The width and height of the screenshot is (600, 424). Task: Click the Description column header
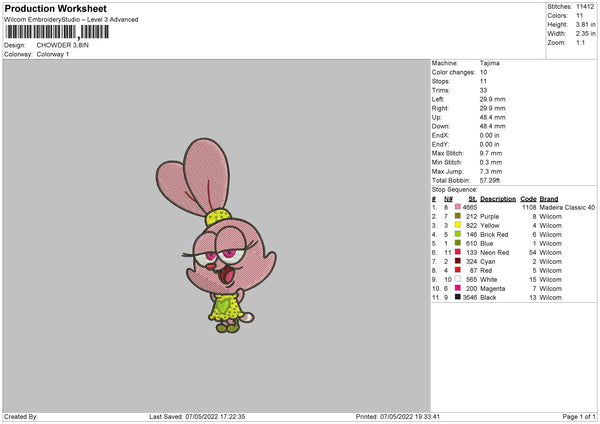click(x=498, y=199)
